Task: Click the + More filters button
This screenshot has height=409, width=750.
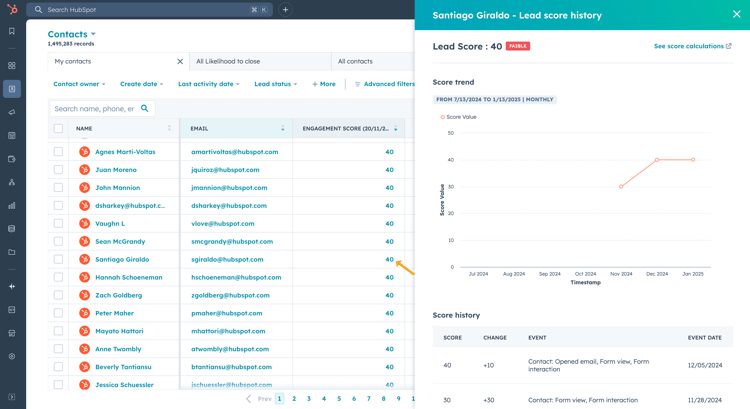Action: point(324,84)
